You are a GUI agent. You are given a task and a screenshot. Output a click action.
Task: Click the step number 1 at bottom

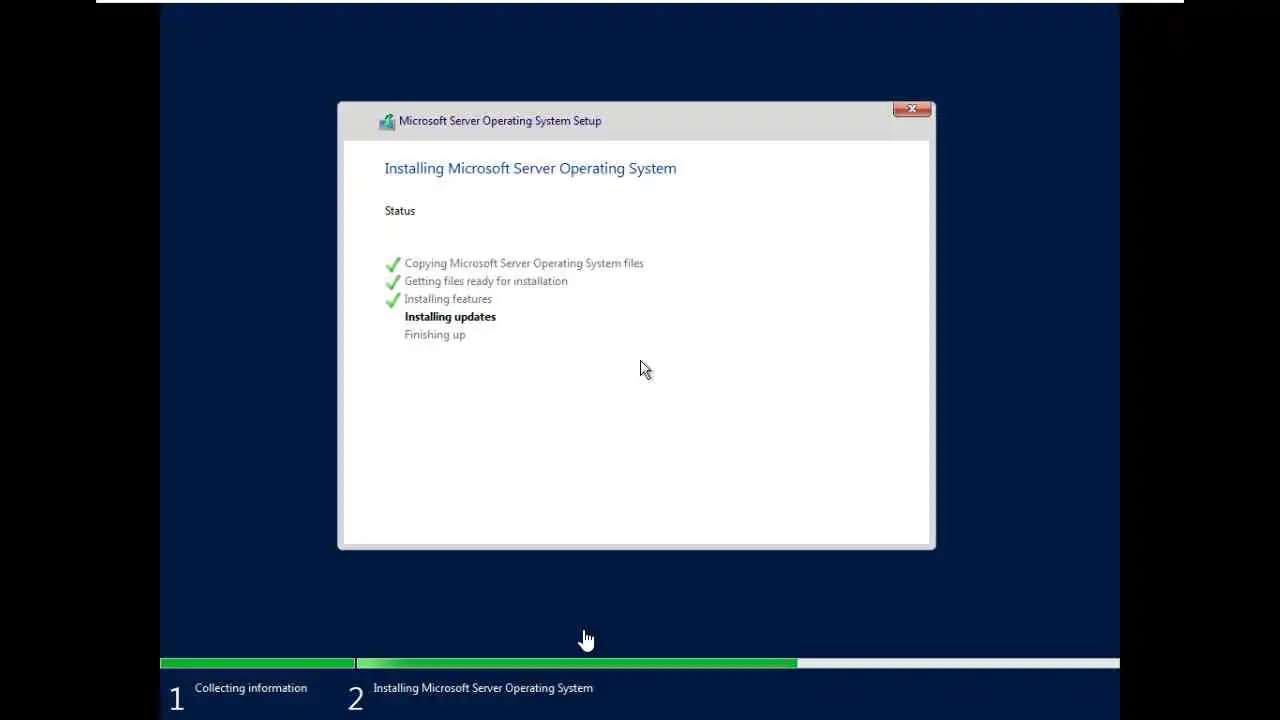tap(176, 699)
